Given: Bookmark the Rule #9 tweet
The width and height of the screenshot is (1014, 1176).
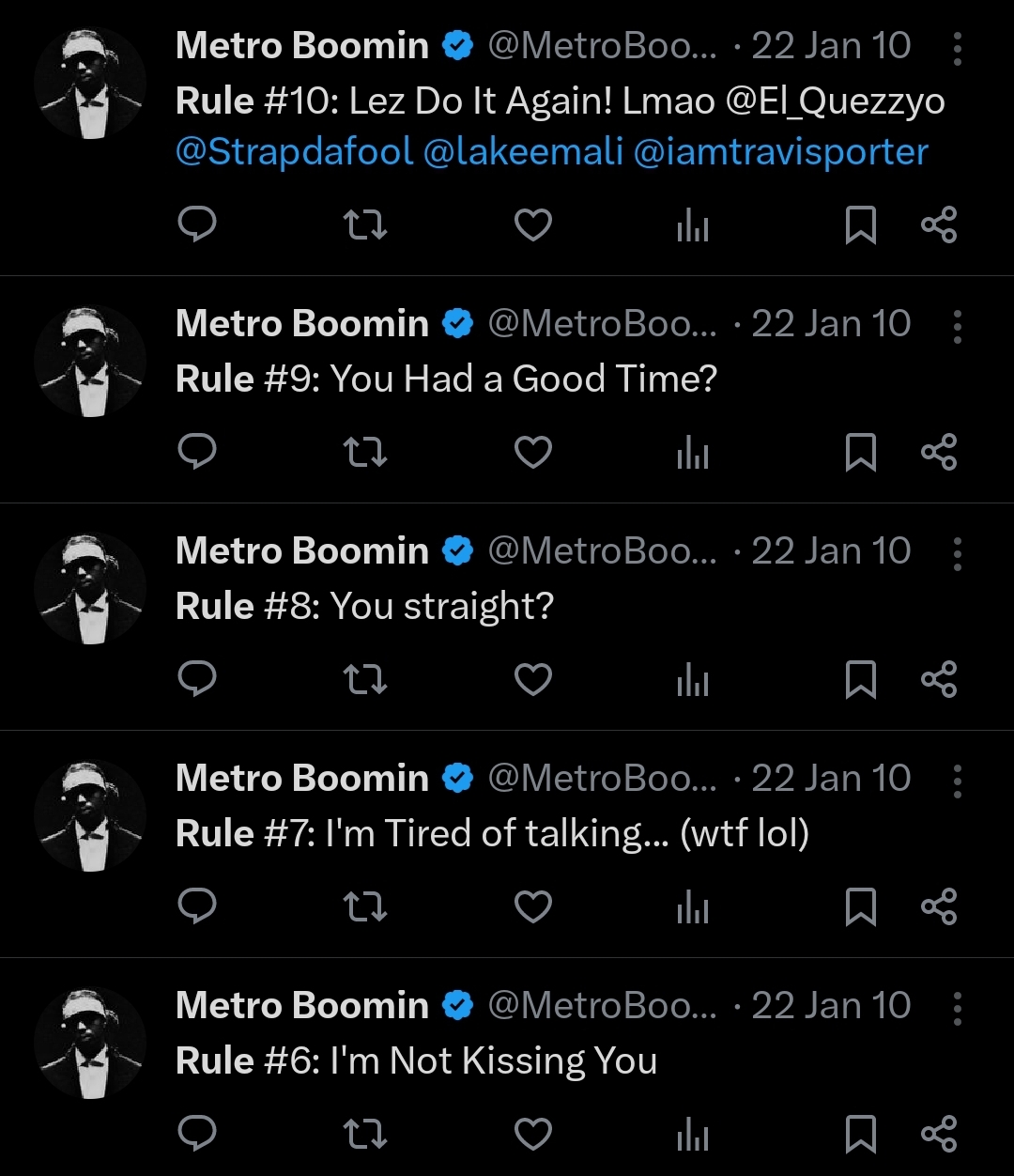Looking at the screenshot, I should coord(861,453).
